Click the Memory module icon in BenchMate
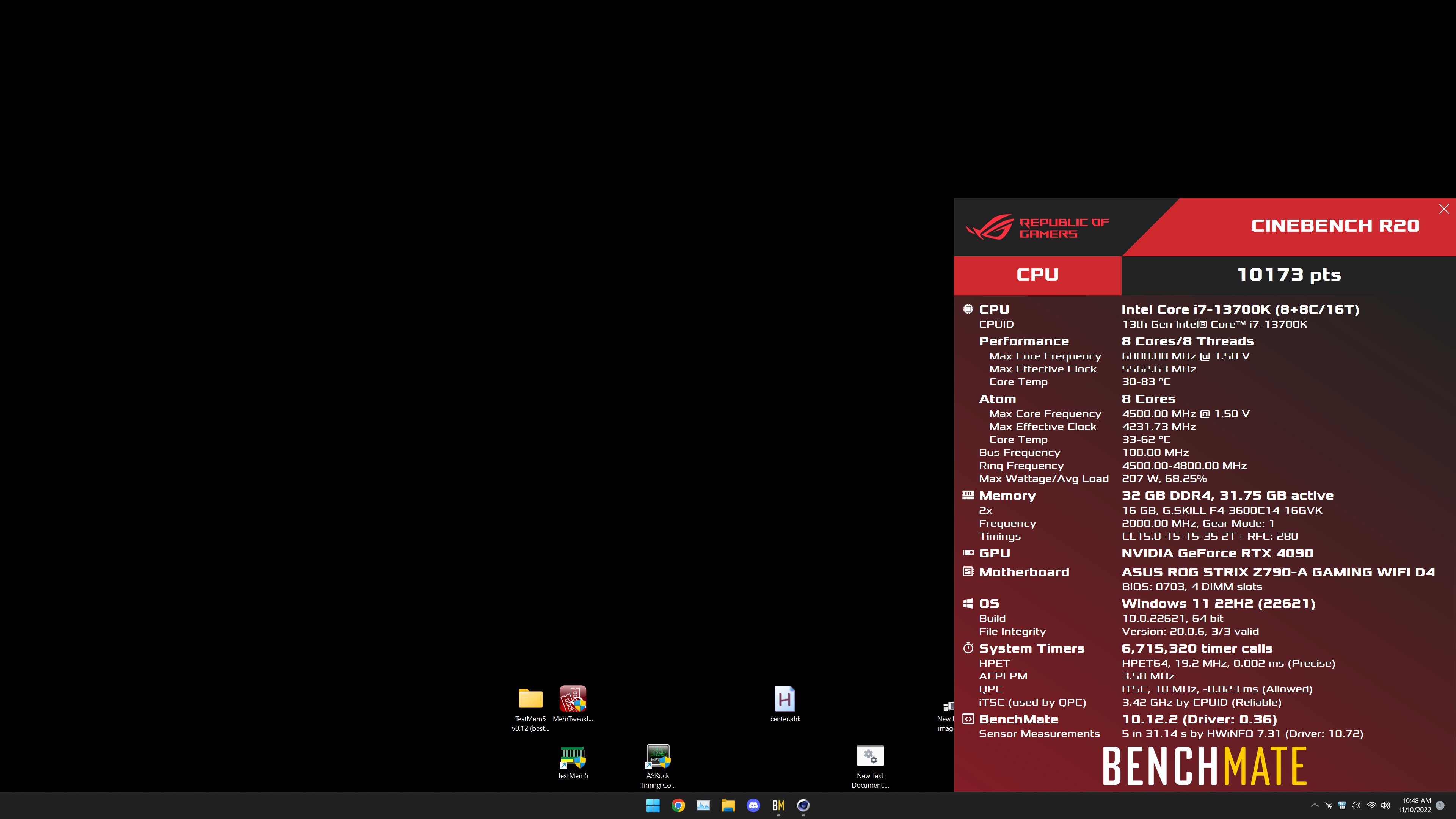This screenshot has height=819, width=1456. [x=968, y=495]
